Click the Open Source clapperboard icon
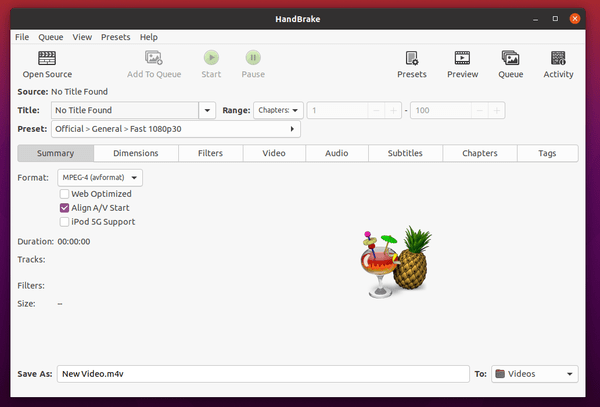 (x=47, y=58)
